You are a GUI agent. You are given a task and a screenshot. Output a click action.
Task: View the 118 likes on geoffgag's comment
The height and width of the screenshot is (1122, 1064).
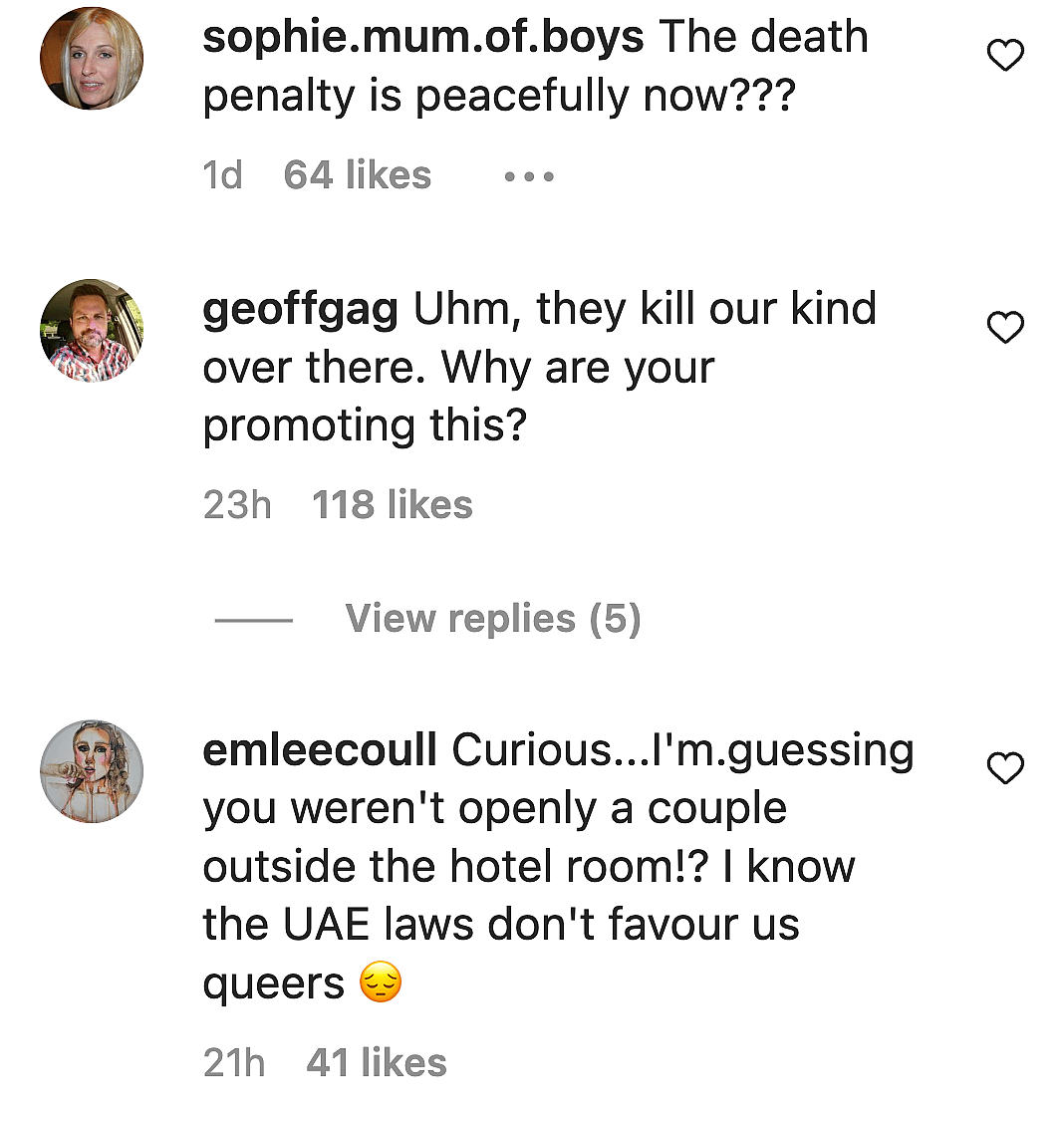point(392,505)
